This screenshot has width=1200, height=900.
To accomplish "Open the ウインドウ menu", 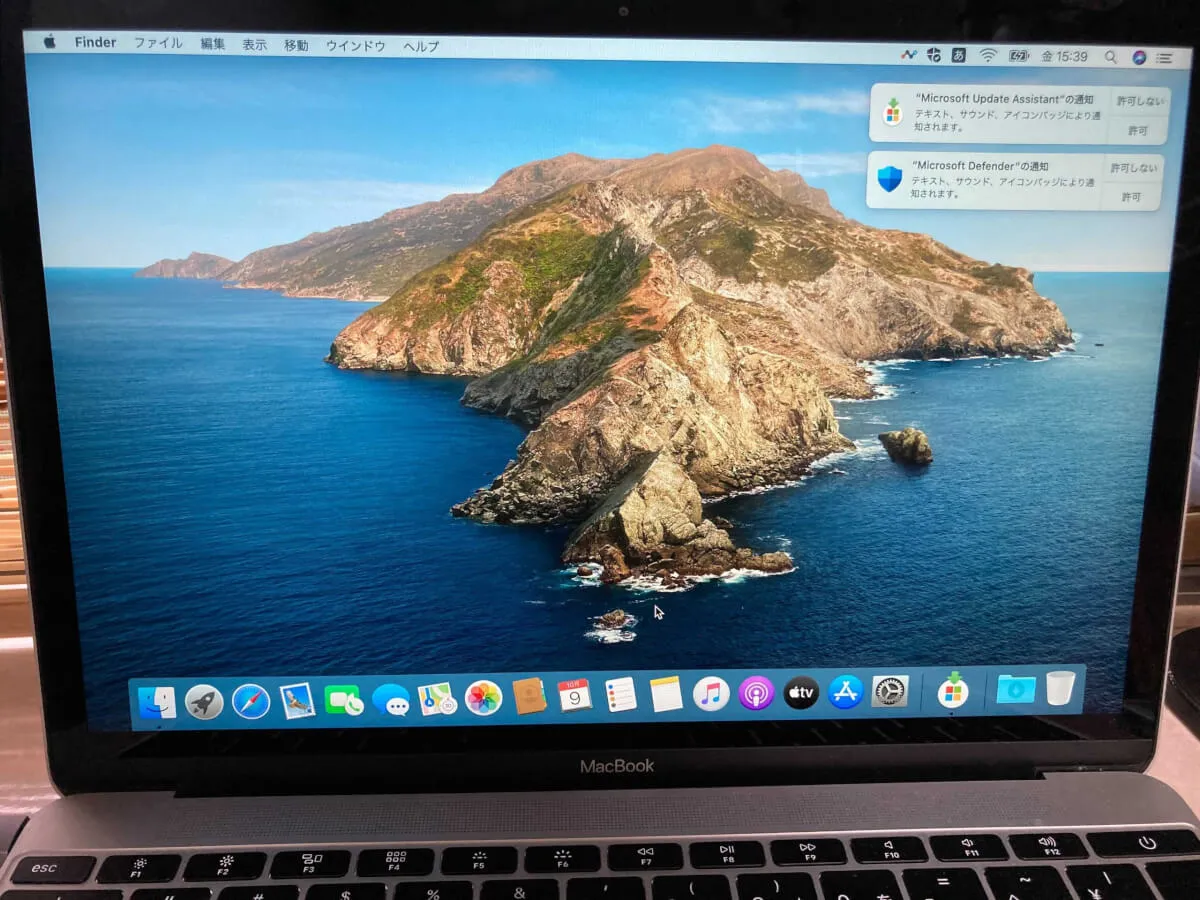I will click(356, 46).
